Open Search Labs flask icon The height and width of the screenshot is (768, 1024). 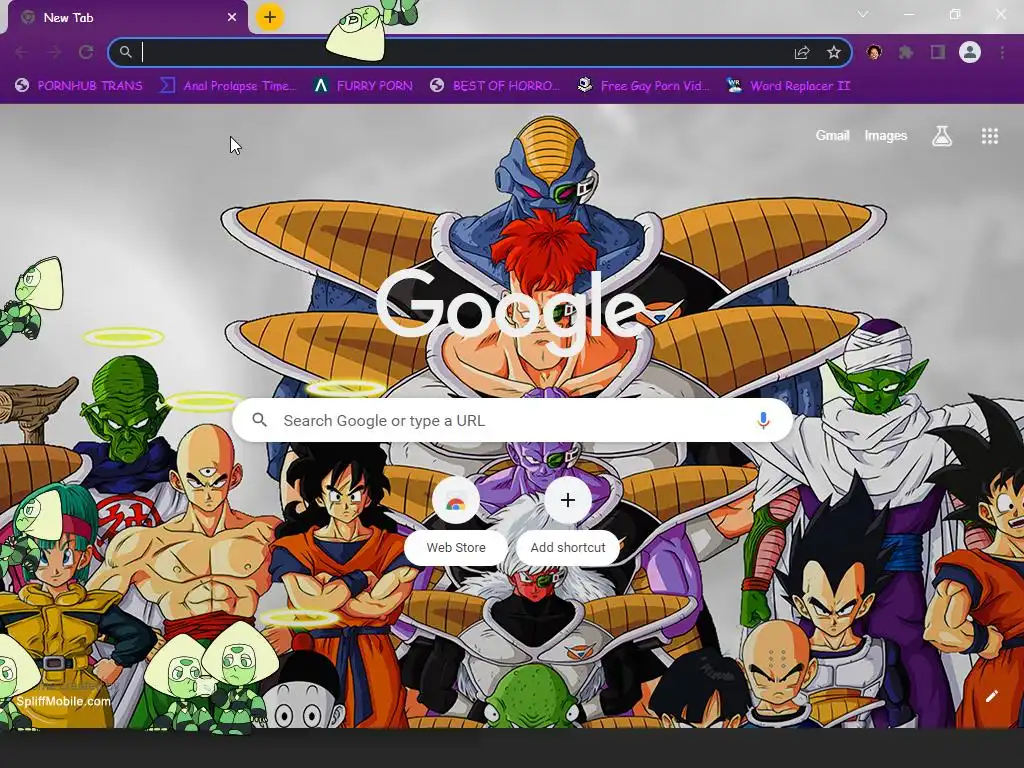942,136
